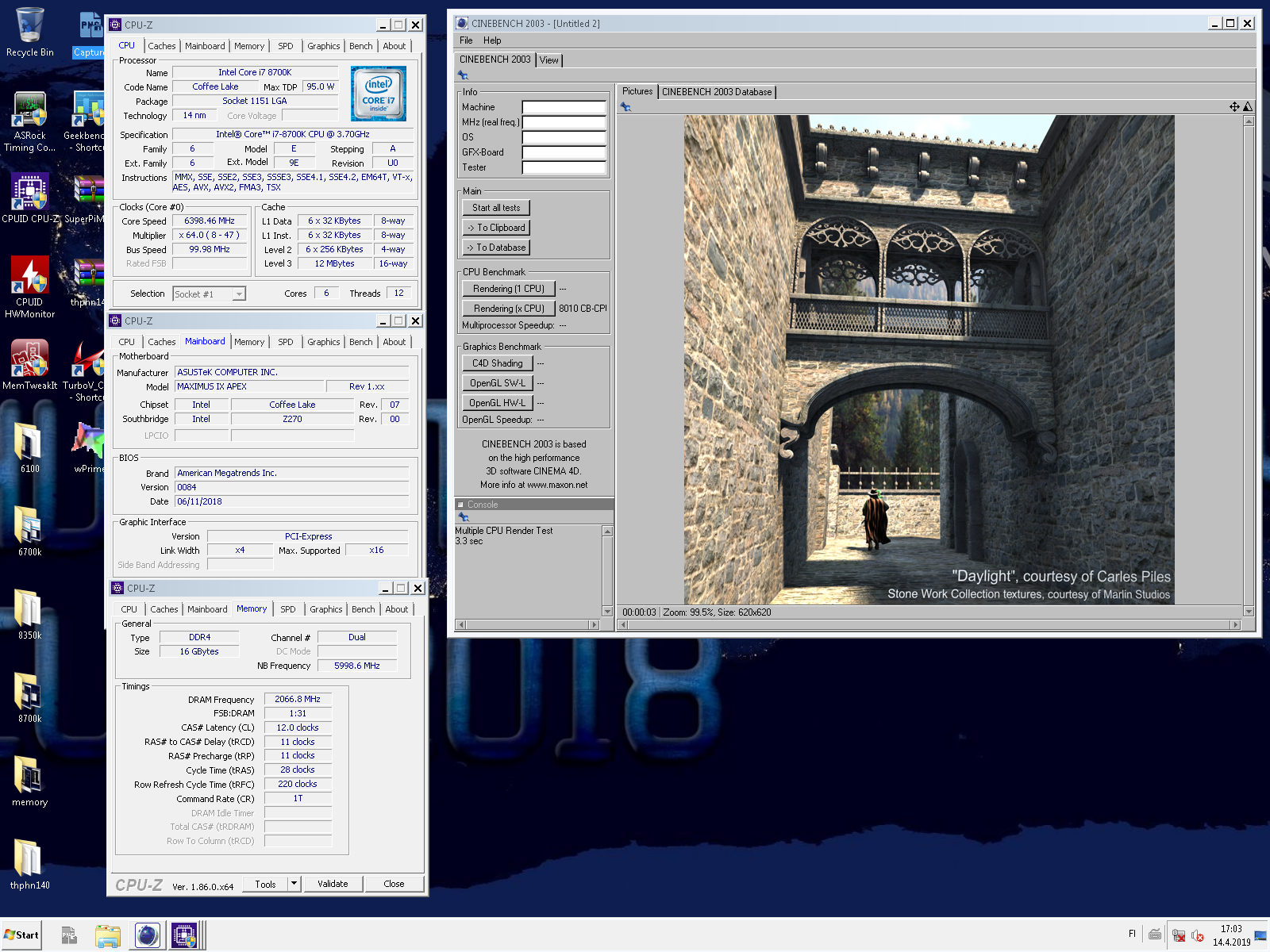Click the console vertical scrollbar down arrow
This screenshot has width=1270, height=952.
pos(607,612)
